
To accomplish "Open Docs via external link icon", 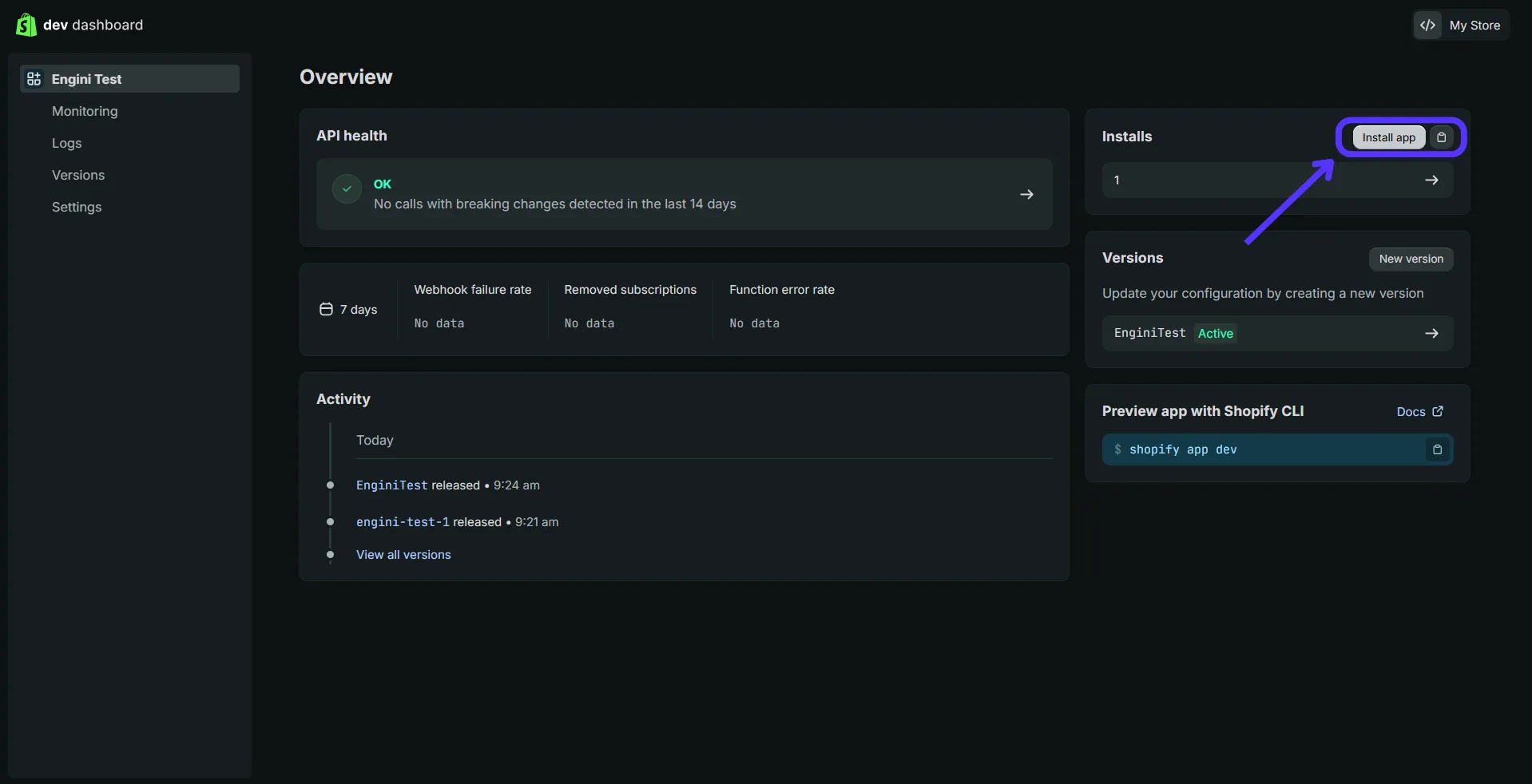I will 1438,411.
